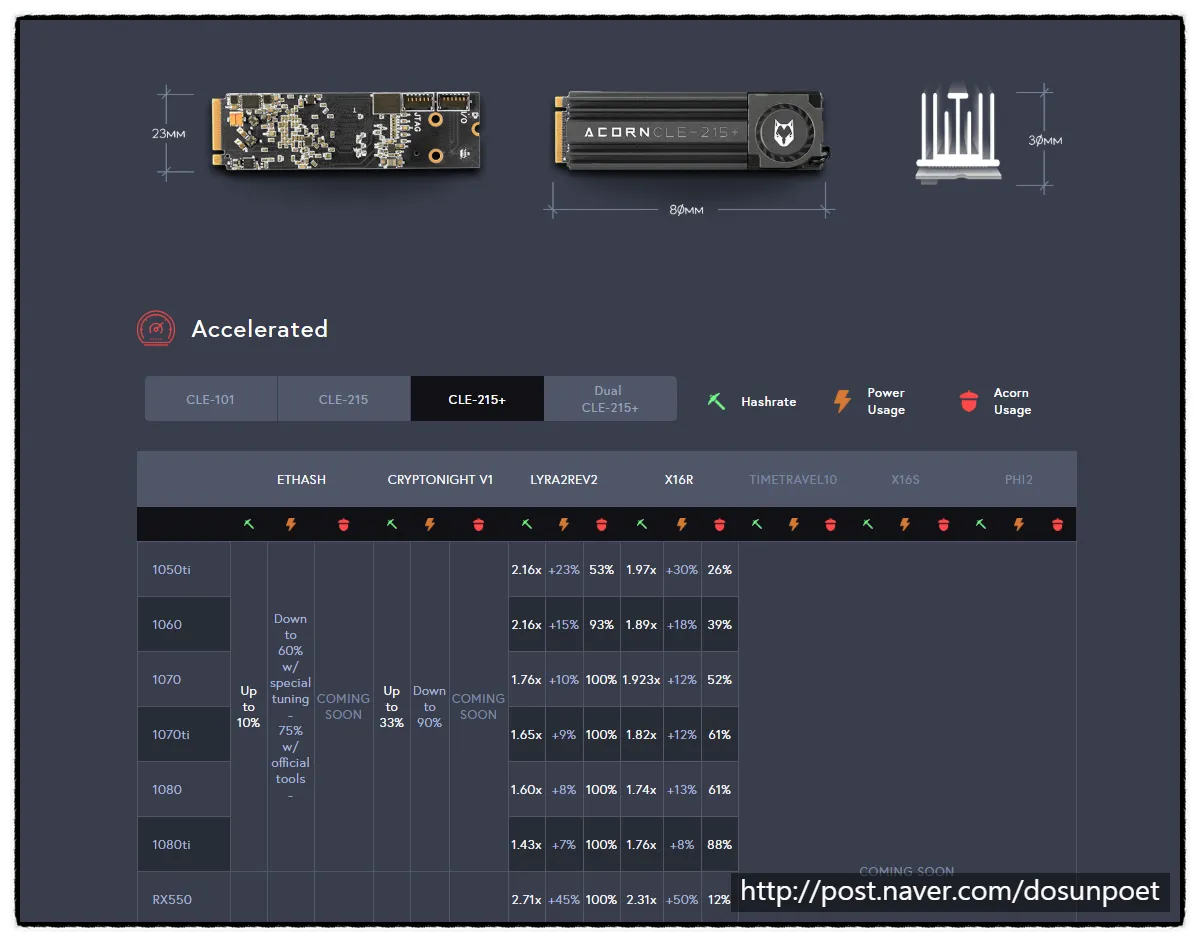Click the red acorn Acorn Usage legend icon
This screenshot has height=942, width=1200.
968,401
